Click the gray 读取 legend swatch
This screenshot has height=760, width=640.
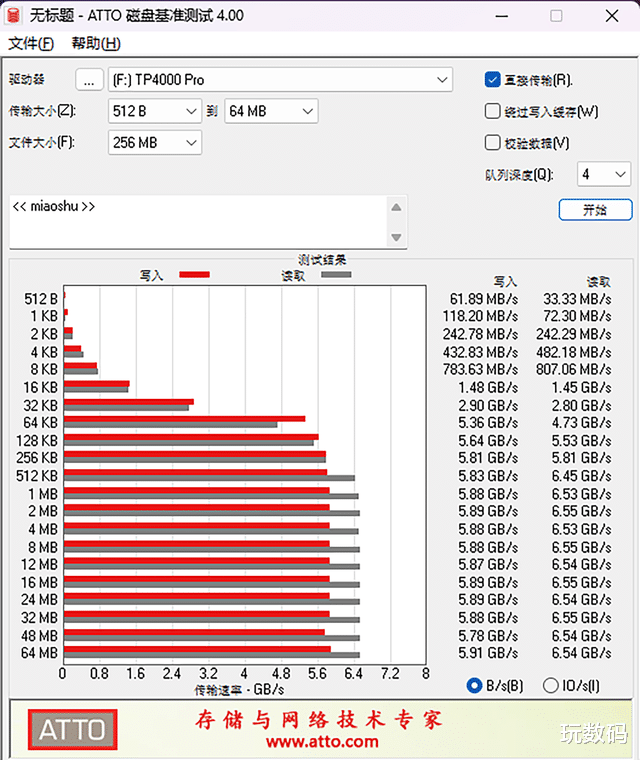(x=336, y=275)
